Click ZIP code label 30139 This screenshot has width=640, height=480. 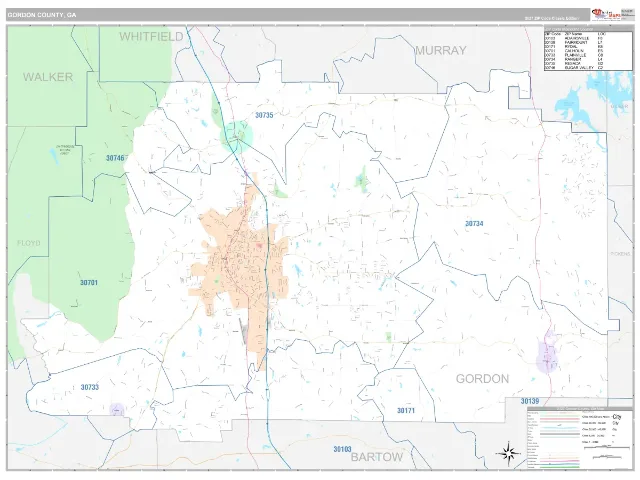click(x=530, y=401)
